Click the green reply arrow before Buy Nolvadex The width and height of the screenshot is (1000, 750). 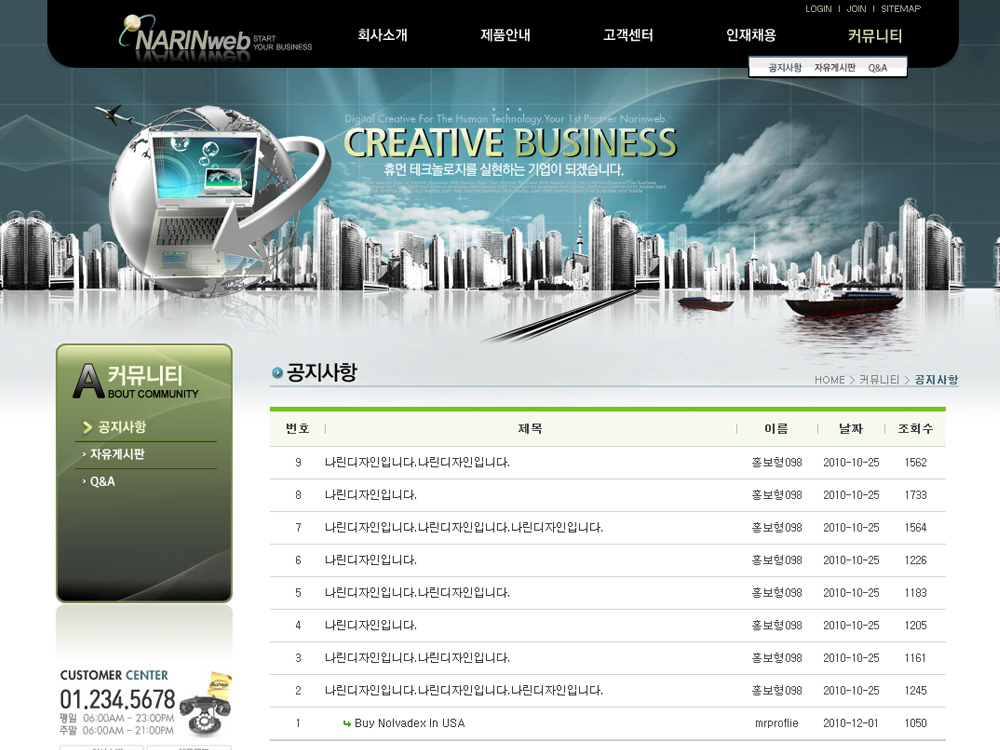(347, 724)
